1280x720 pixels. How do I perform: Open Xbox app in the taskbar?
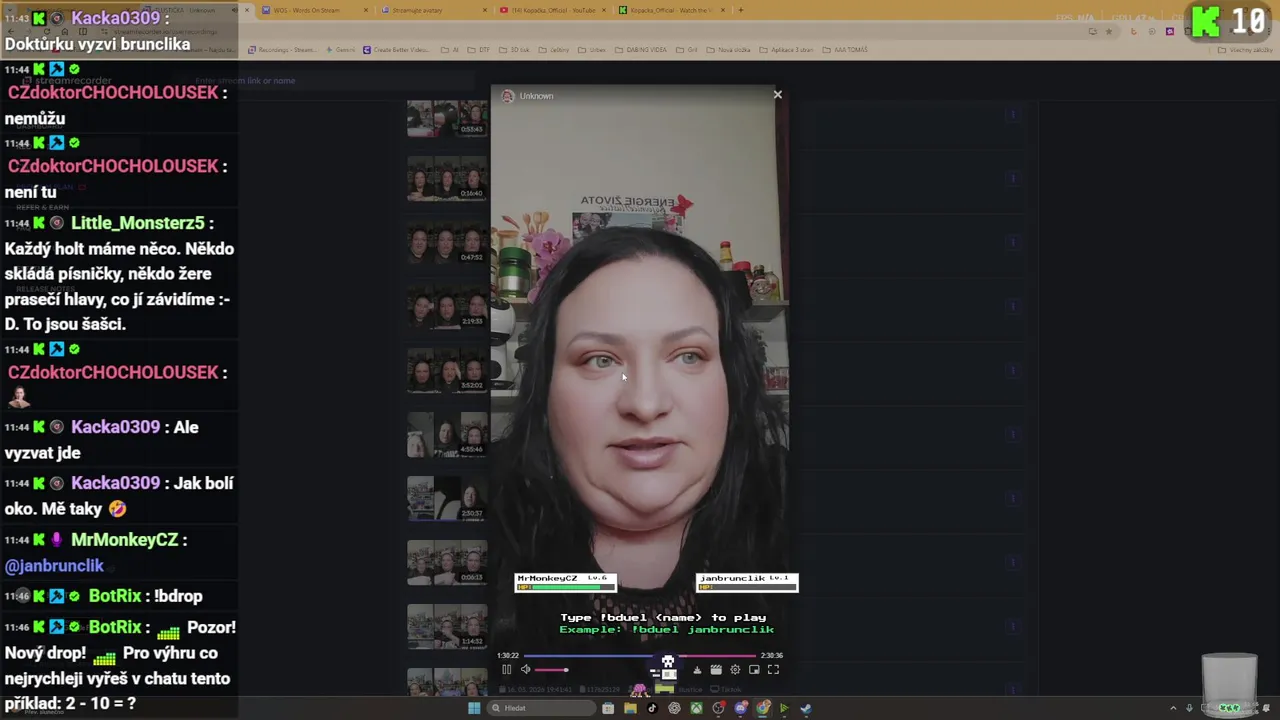[x=696, y=708]
